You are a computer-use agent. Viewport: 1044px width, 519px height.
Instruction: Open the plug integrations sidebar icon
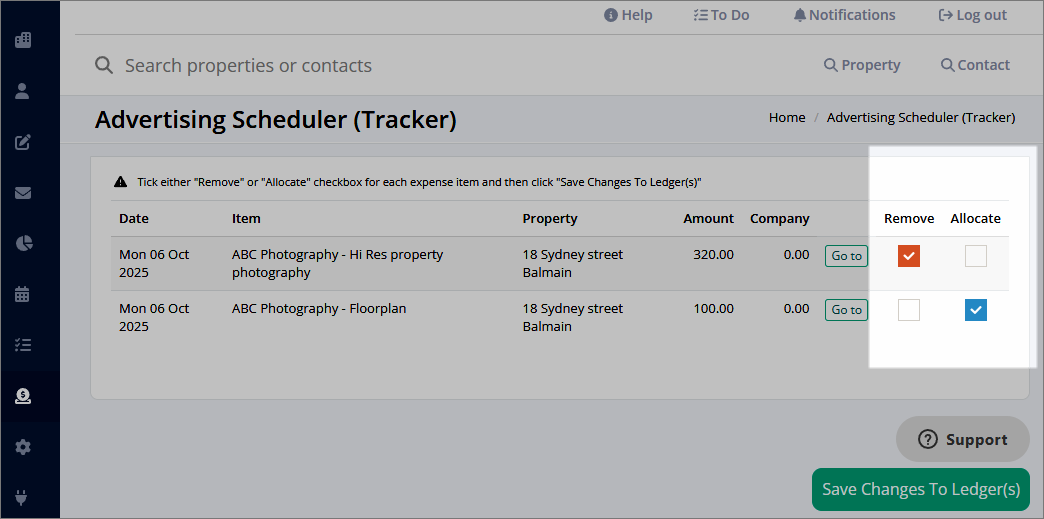click(x=23, y=497)
